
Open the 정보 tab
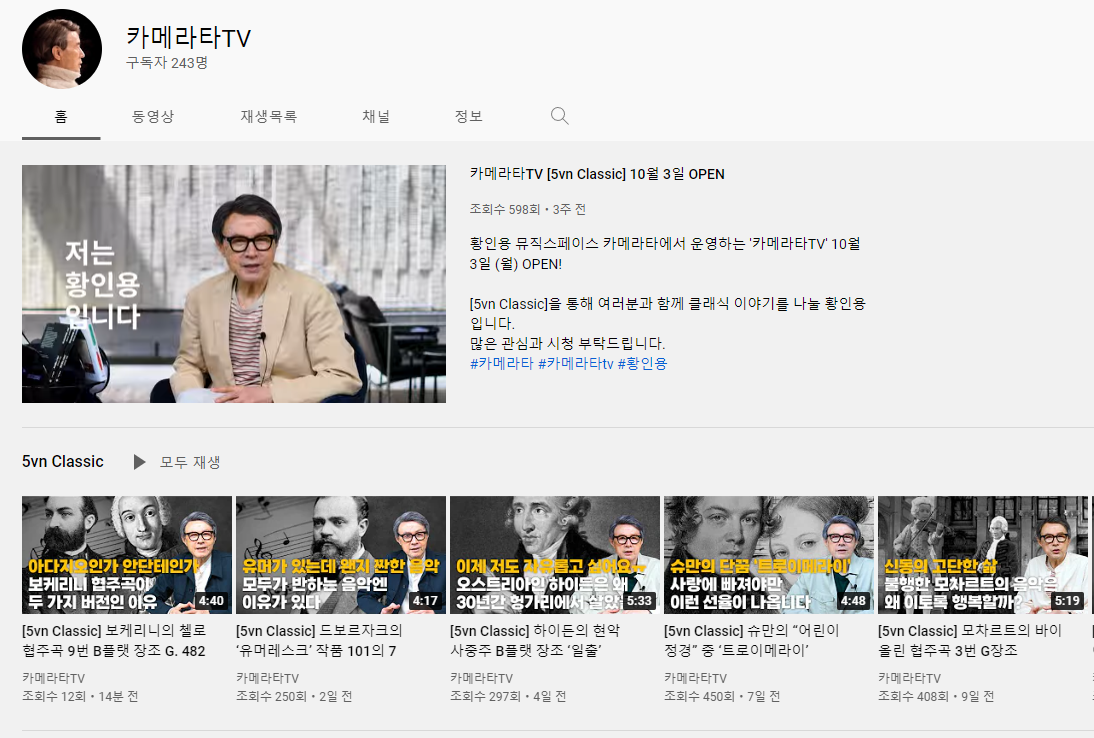click(x=469, y=116)
